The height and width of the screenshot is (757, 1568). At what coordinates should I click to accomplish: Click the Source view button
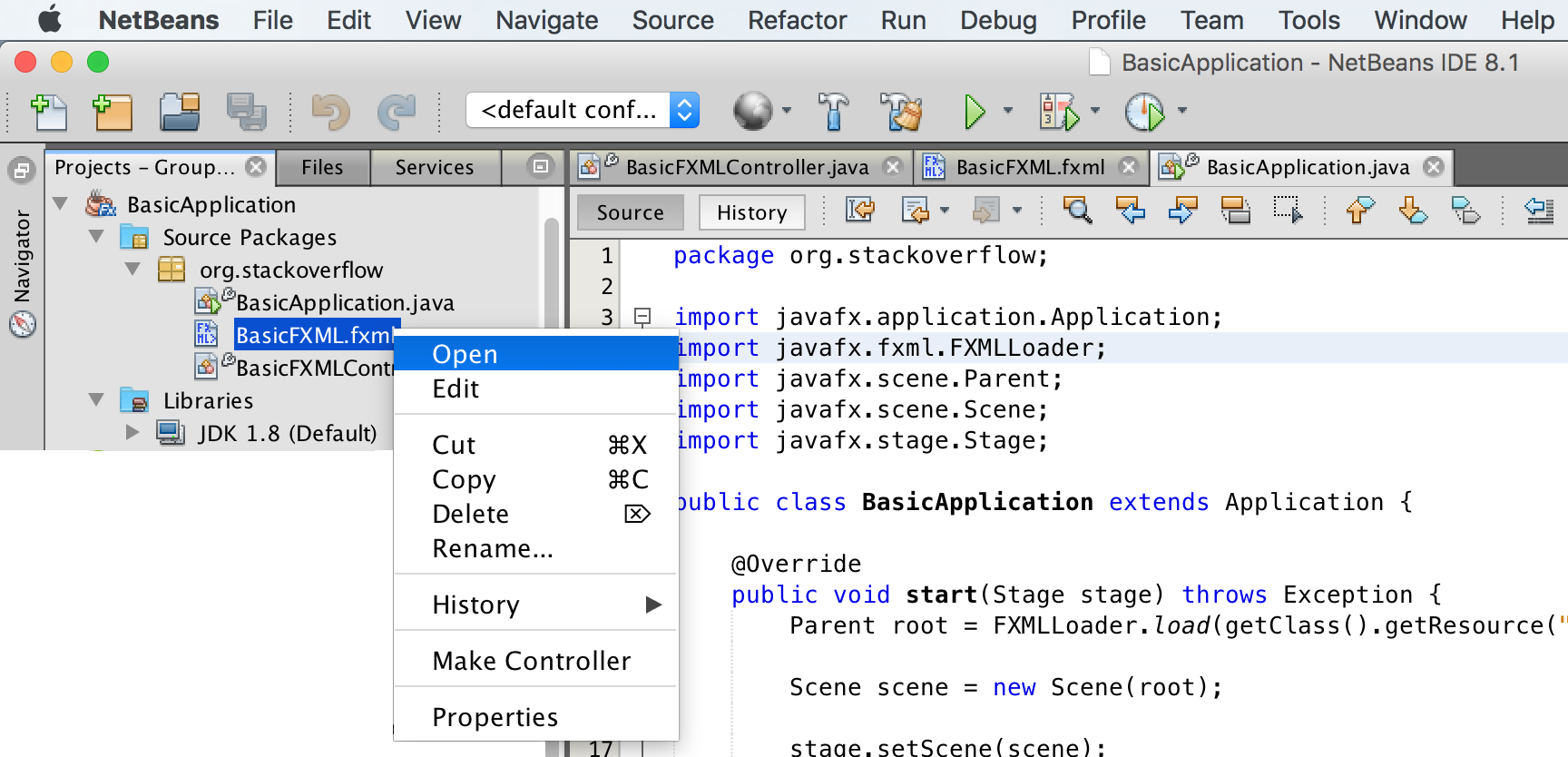click(631, 212)
